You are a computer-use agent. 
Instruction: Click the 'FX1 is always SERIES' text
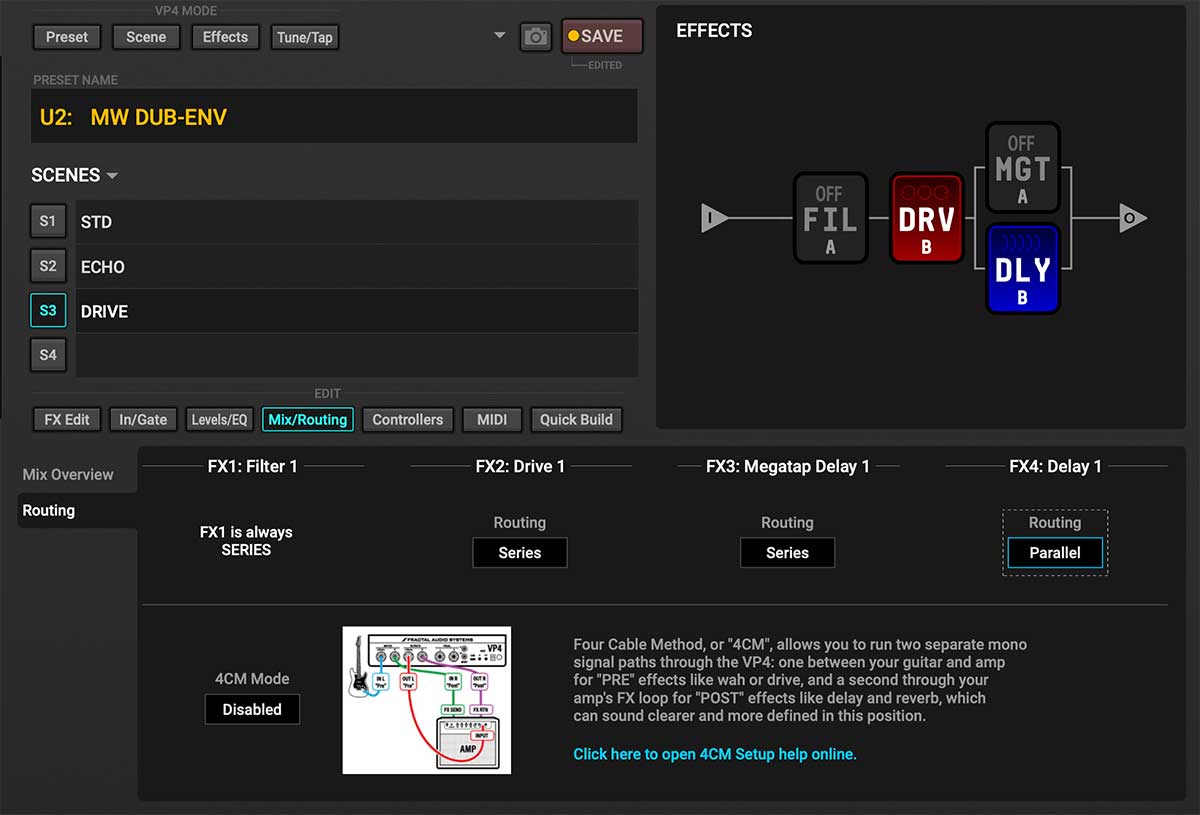pos(246,541)
